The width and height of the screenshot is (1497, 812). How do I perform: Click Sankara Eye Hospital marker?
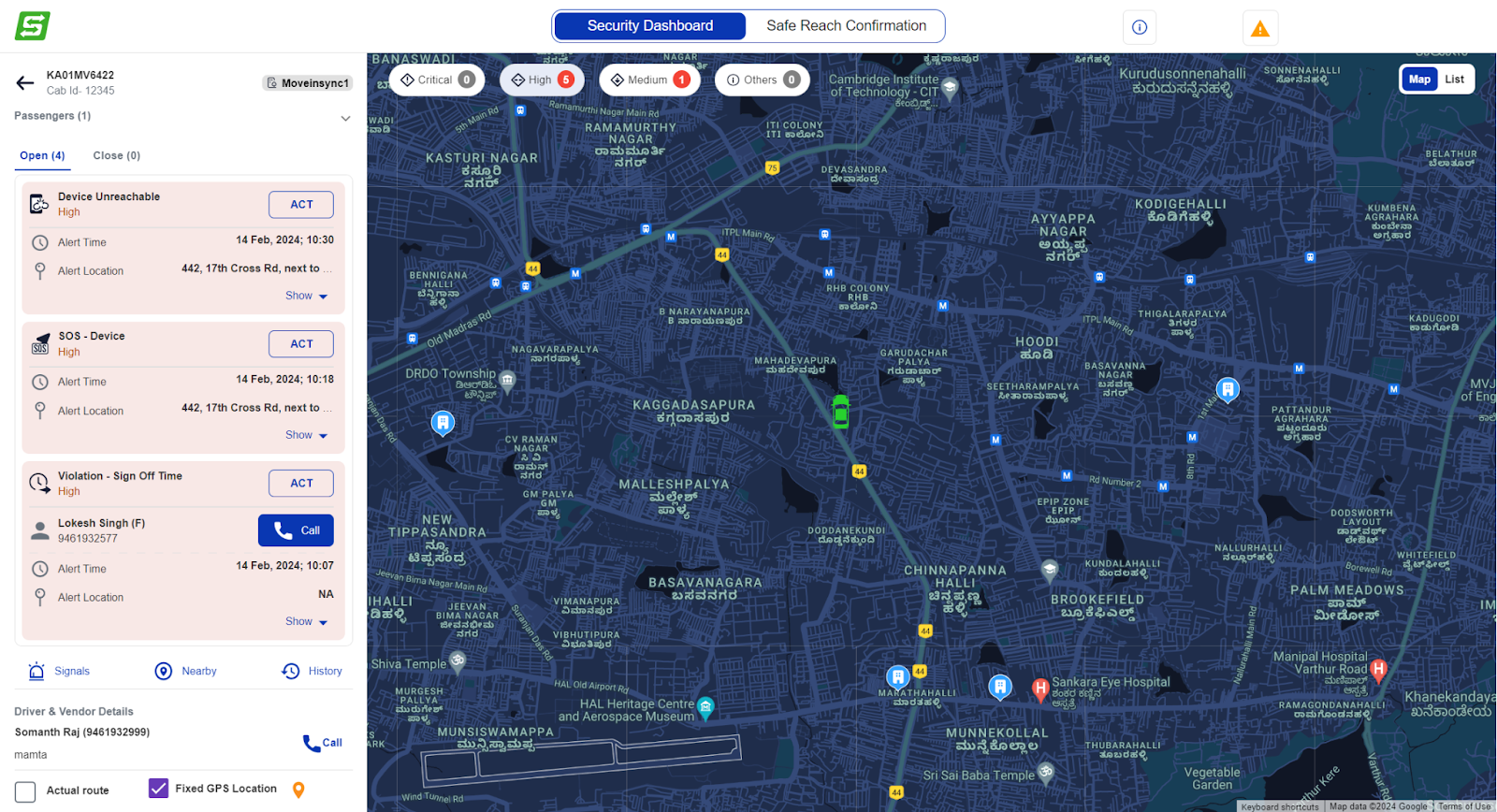click(x=1040, y=690)
